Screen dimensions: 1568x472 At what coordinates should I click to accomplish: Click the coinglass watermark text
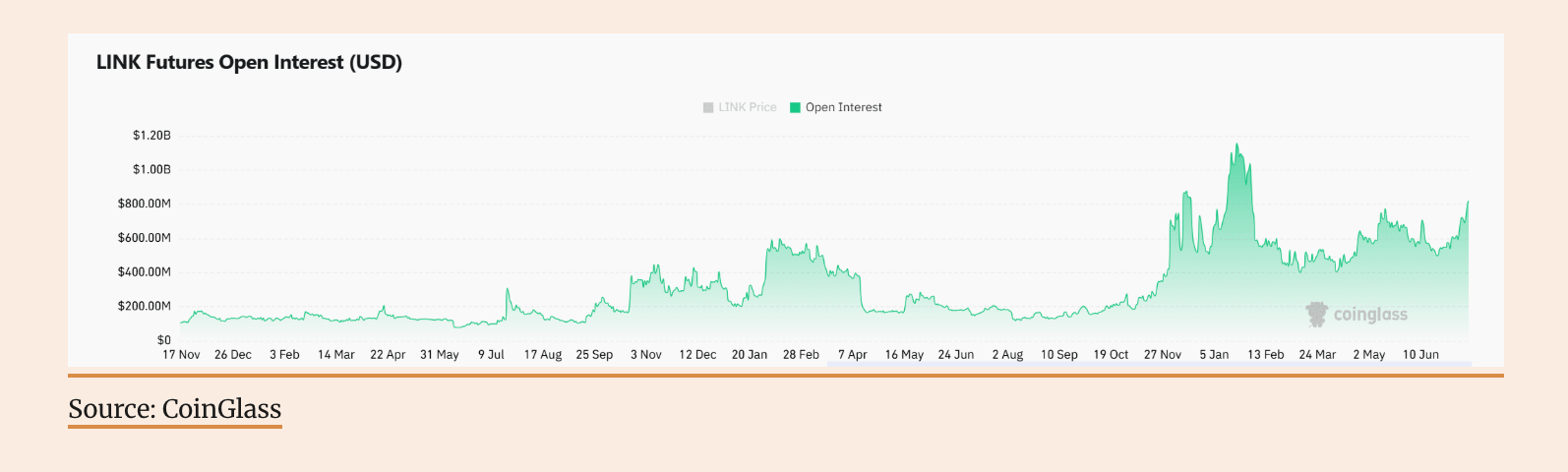(x=1370, y=315)
